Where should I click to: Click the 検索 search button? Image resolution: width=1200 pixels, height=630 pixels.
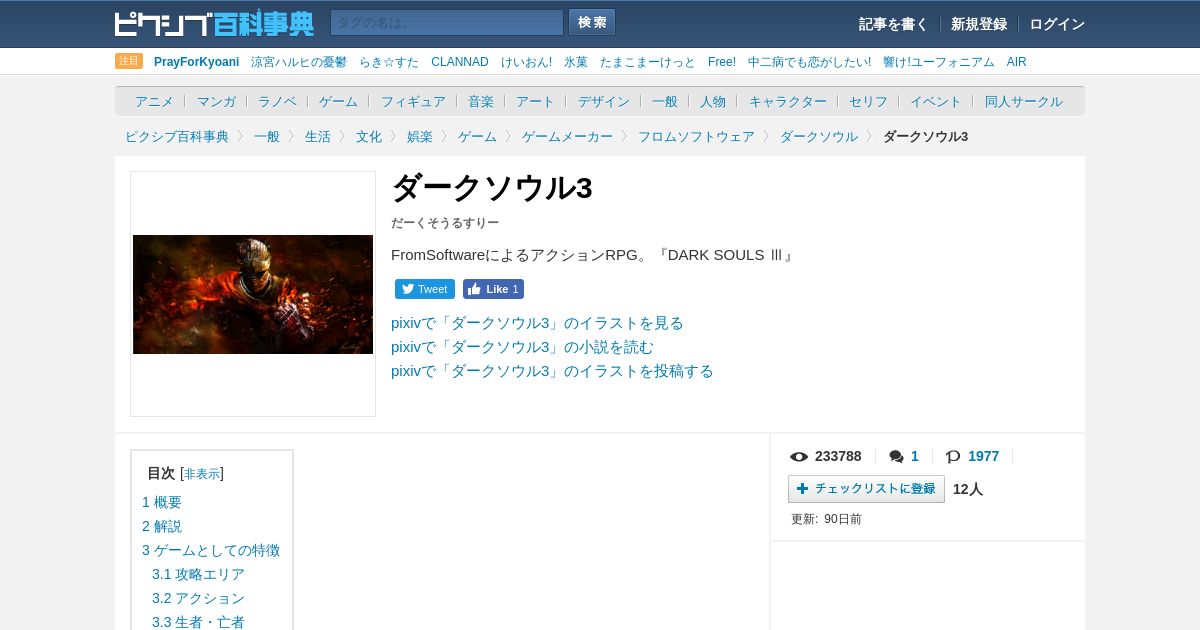pos(592,22)
